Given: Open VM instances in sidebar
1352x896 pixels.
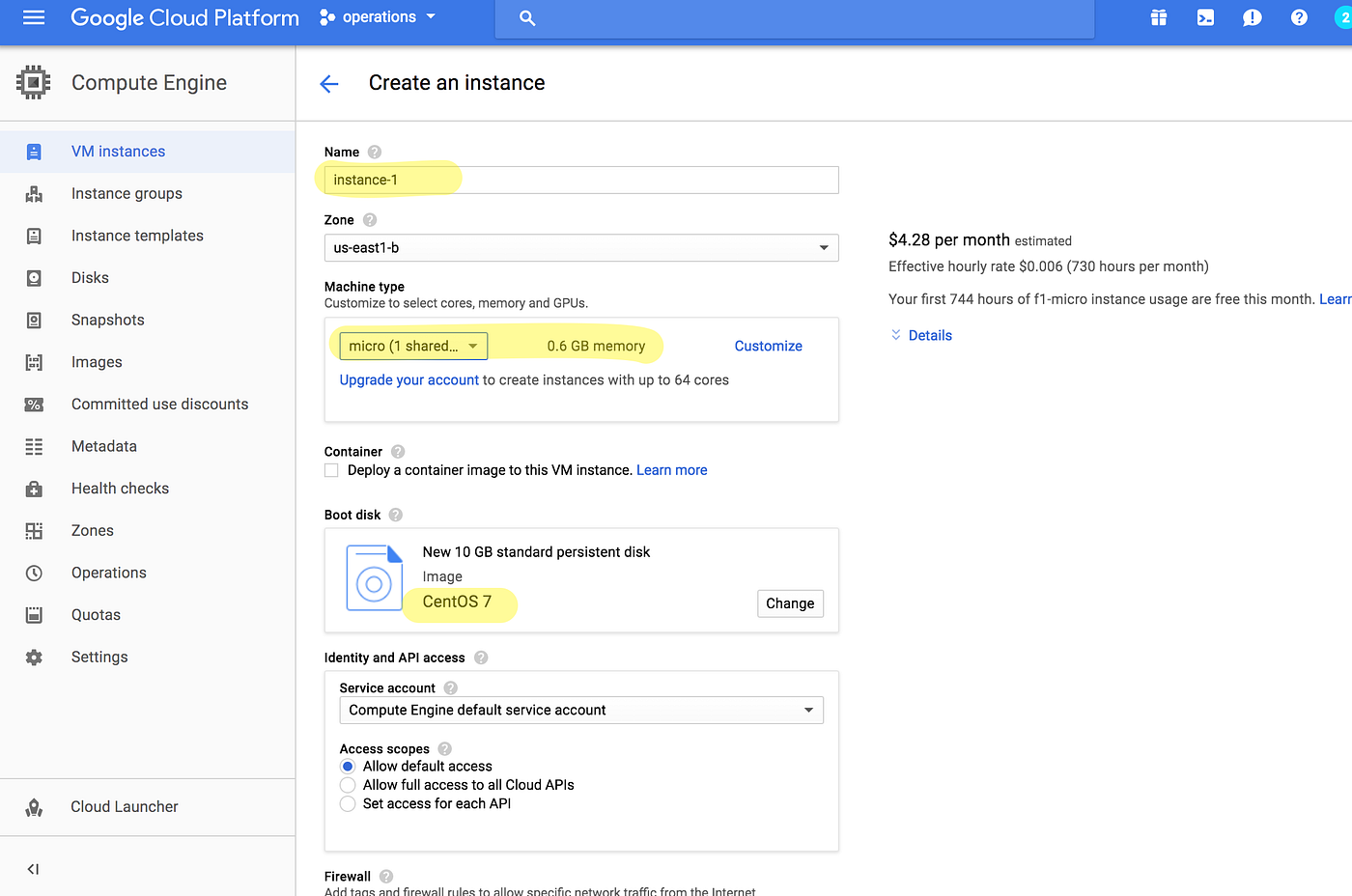Looking at the screenshot, I should [118, 152].
